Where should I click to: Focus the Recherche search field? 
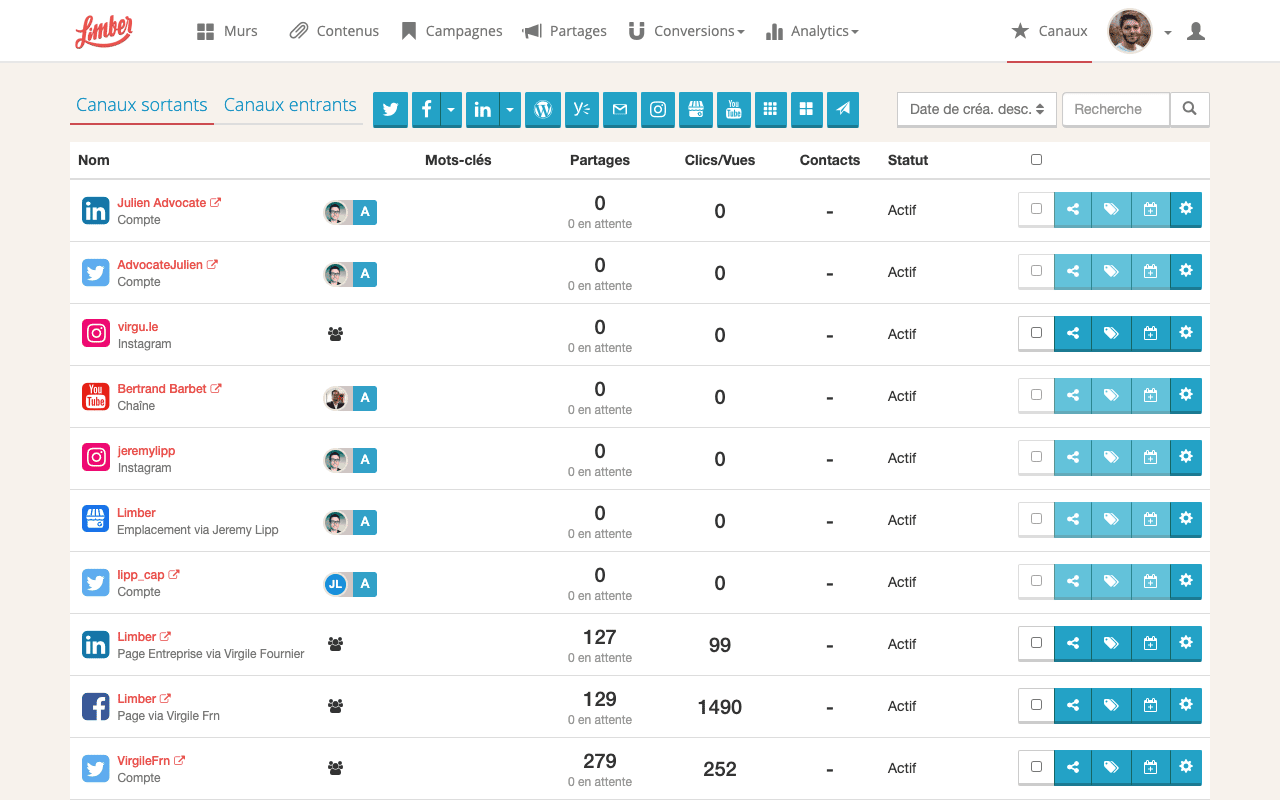[x=1116, y=109]
